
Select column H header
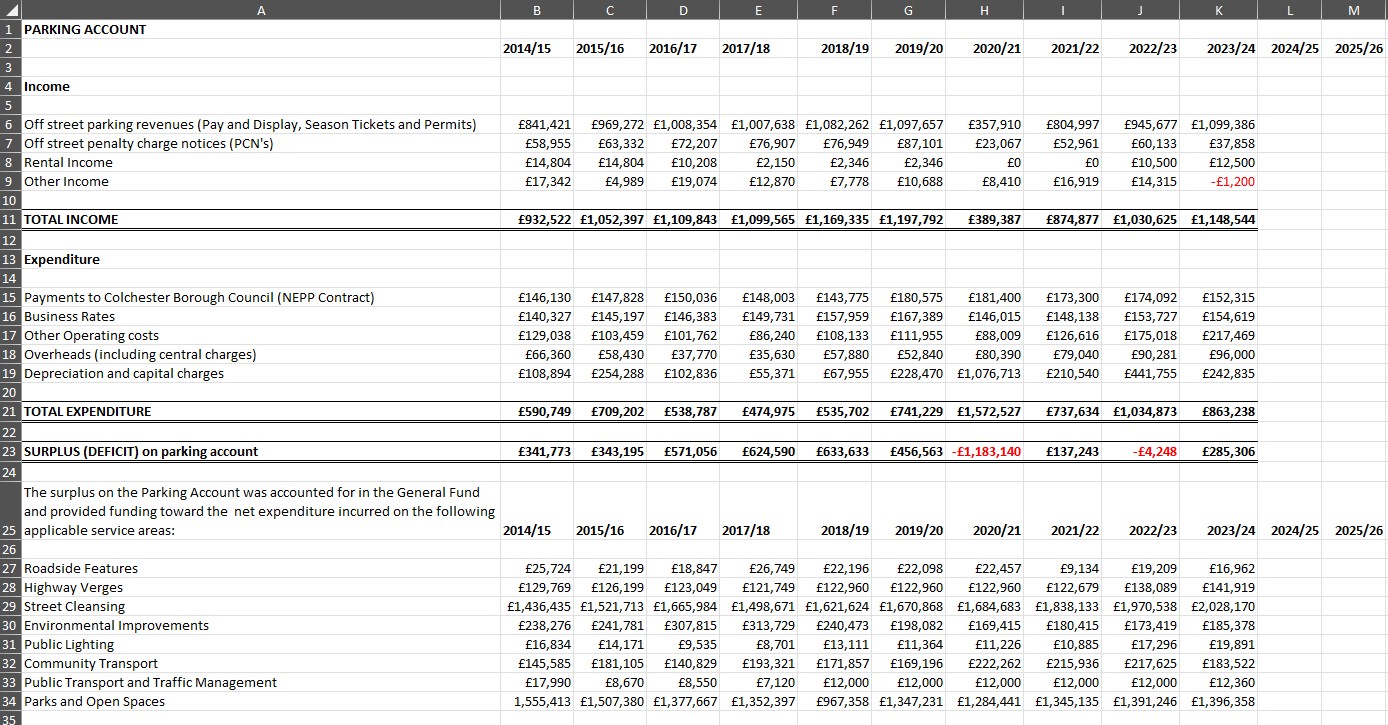(985, 10)
